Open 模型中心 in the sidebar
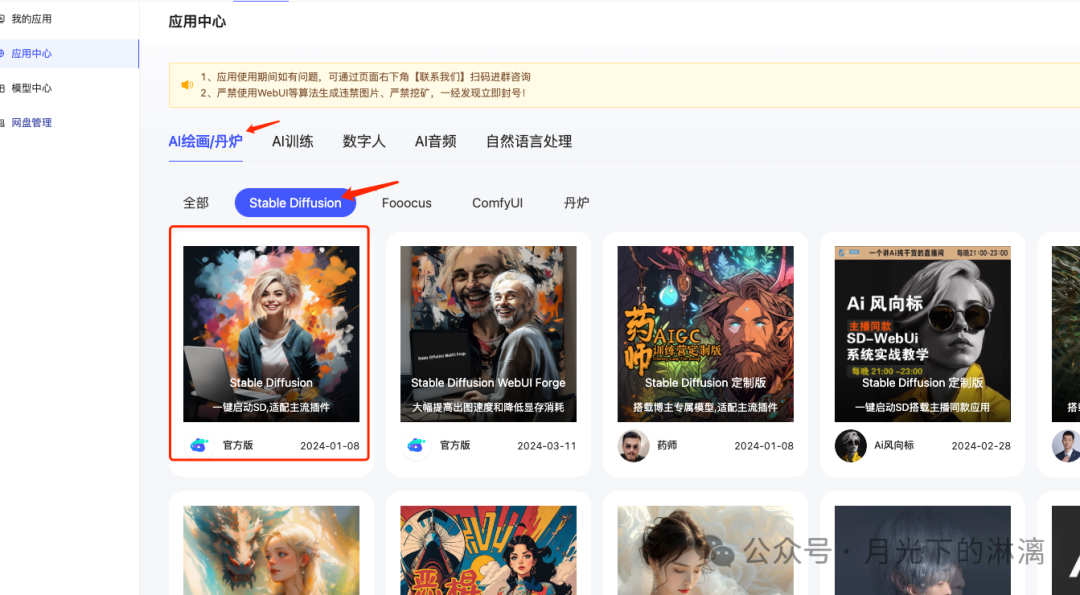 [31, 88]
